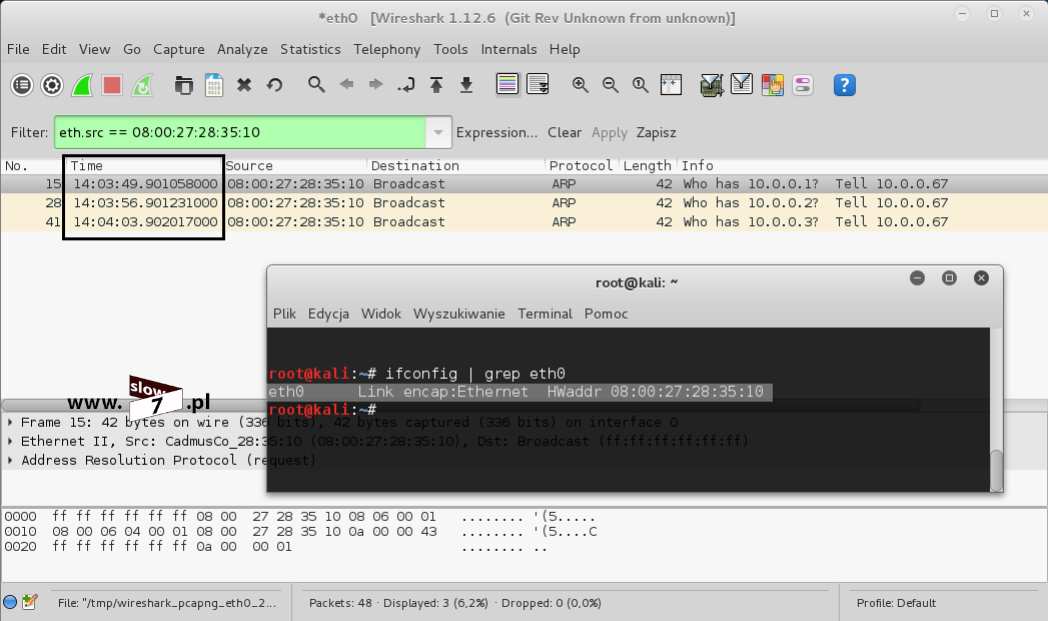1048x621 pixels.
Task: Open the filter Expression dialog
Action: point(497,132)
